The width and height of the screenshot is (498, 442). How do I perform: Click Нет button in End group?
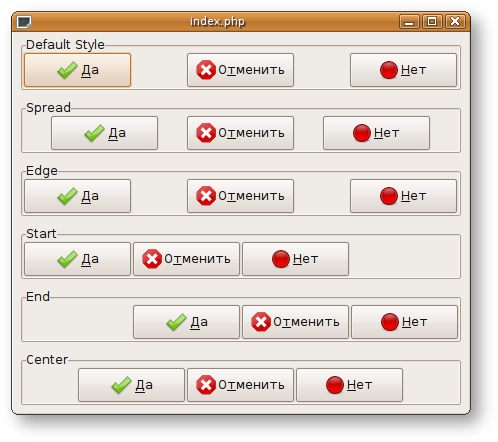pyautogui.click(x=404, y=322)
